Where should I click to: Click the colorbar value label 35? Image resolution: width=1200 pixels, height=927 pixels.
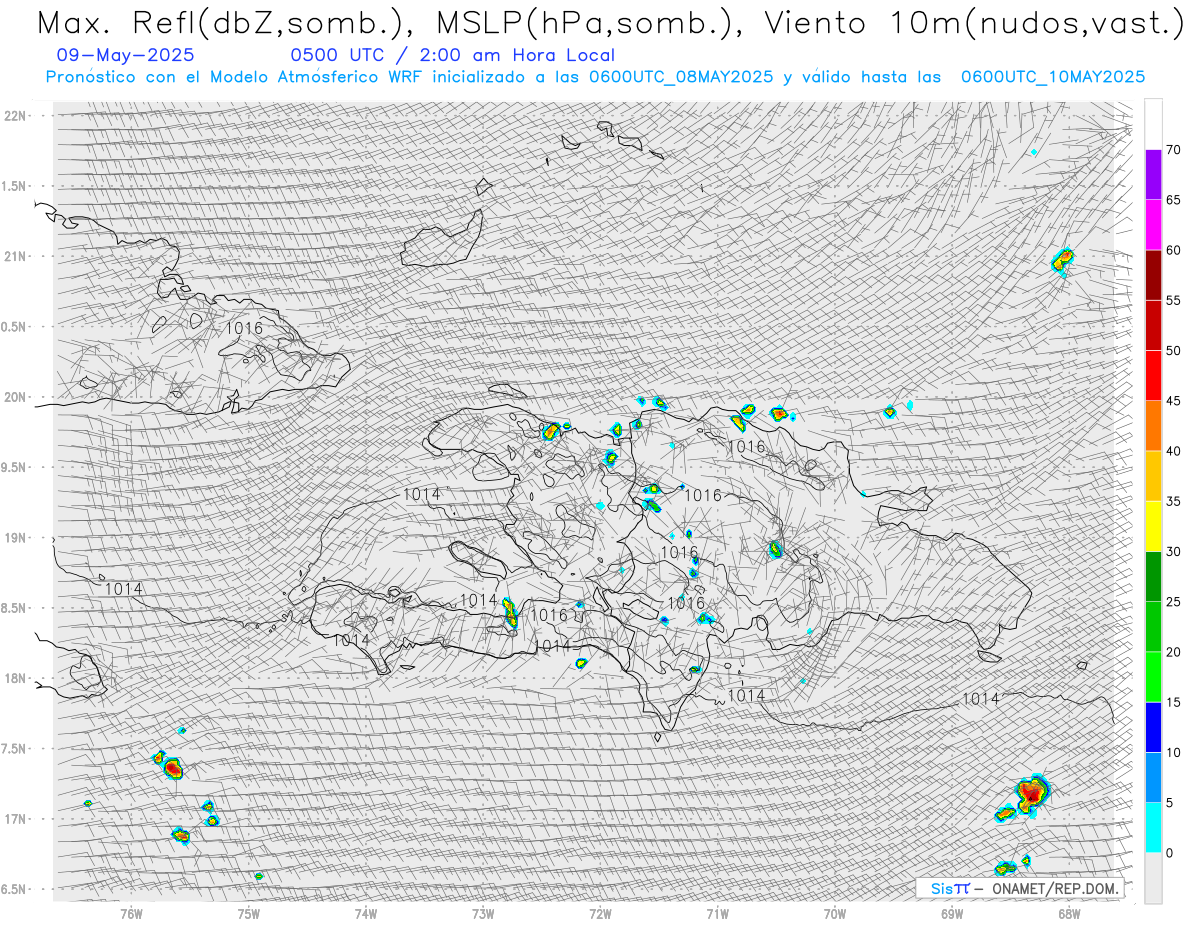[1173, 501]
